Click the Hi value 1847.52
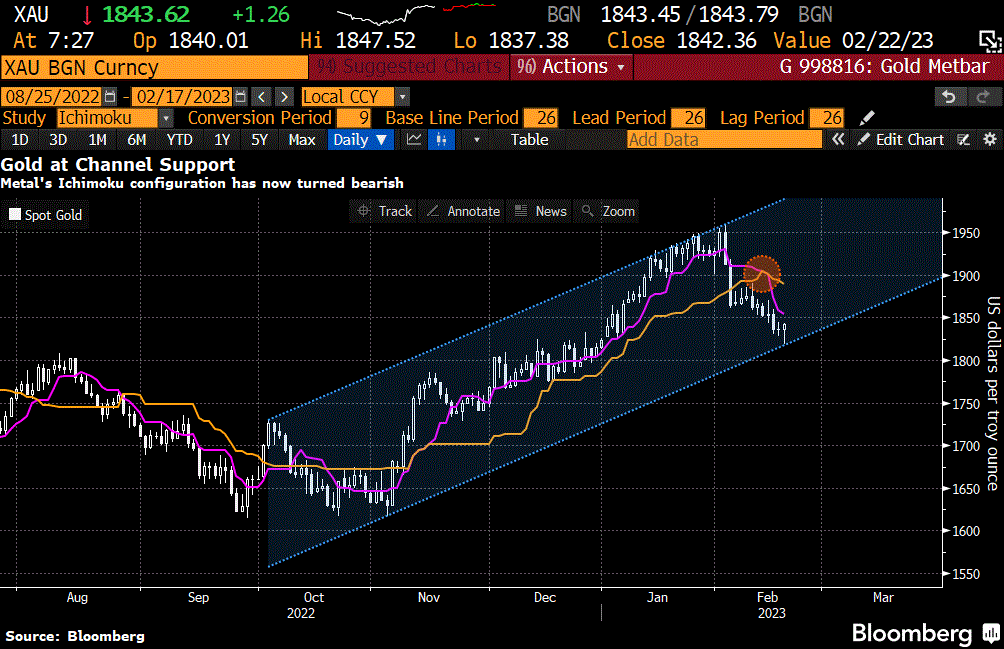This screenshot has height=649, width=1004. (x=375, y=41)
